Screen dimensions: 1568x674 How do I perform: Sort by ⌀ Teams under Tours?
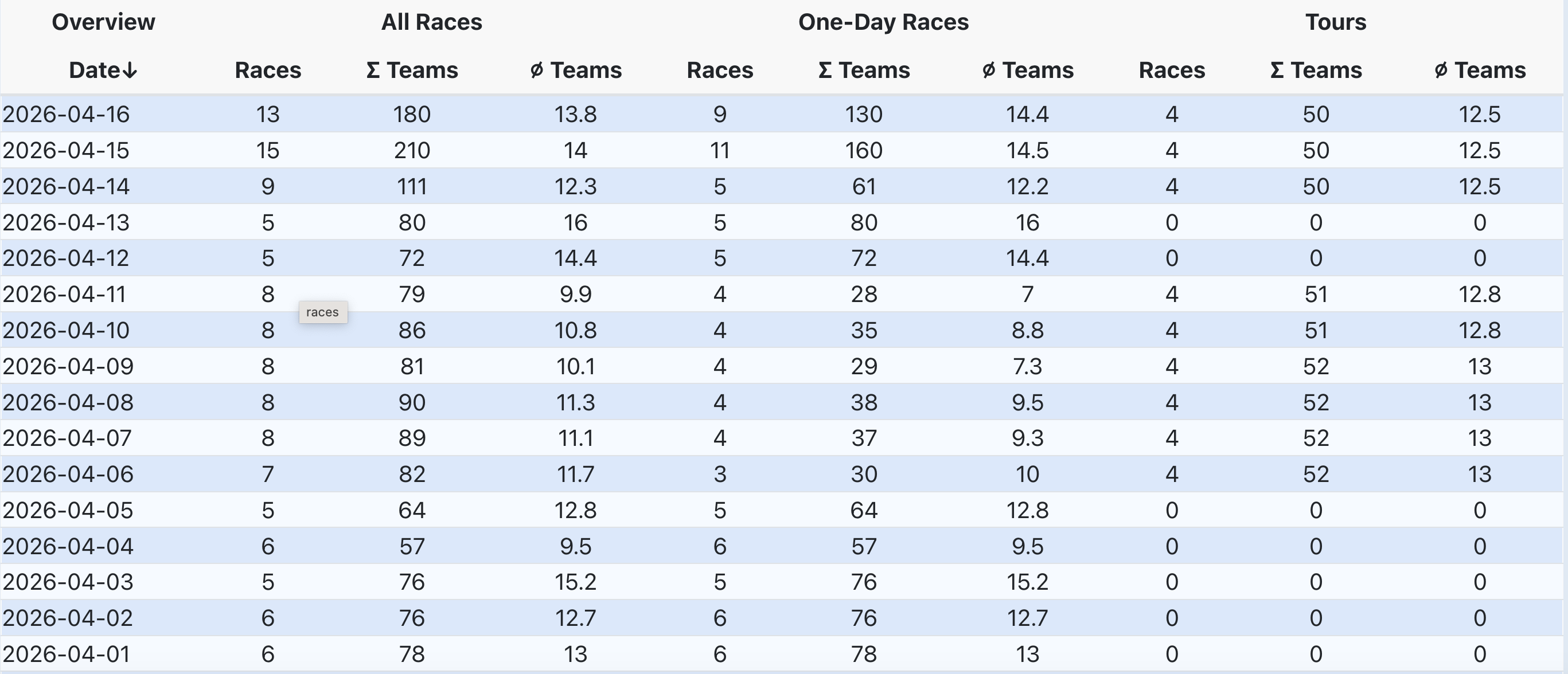[x=1480, y=70]
